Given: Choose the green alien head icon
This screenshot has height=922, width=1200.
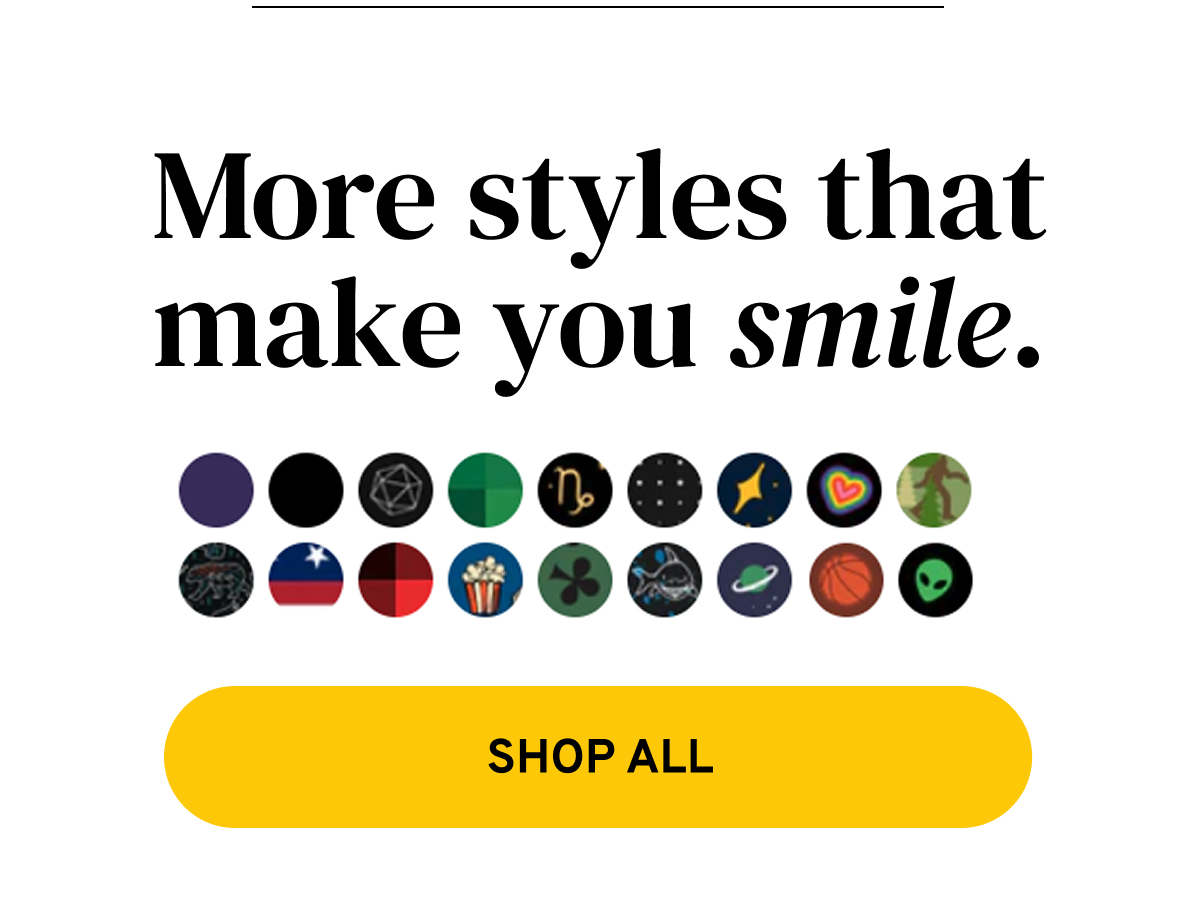Looking at the screenshot, I should 935,580.
